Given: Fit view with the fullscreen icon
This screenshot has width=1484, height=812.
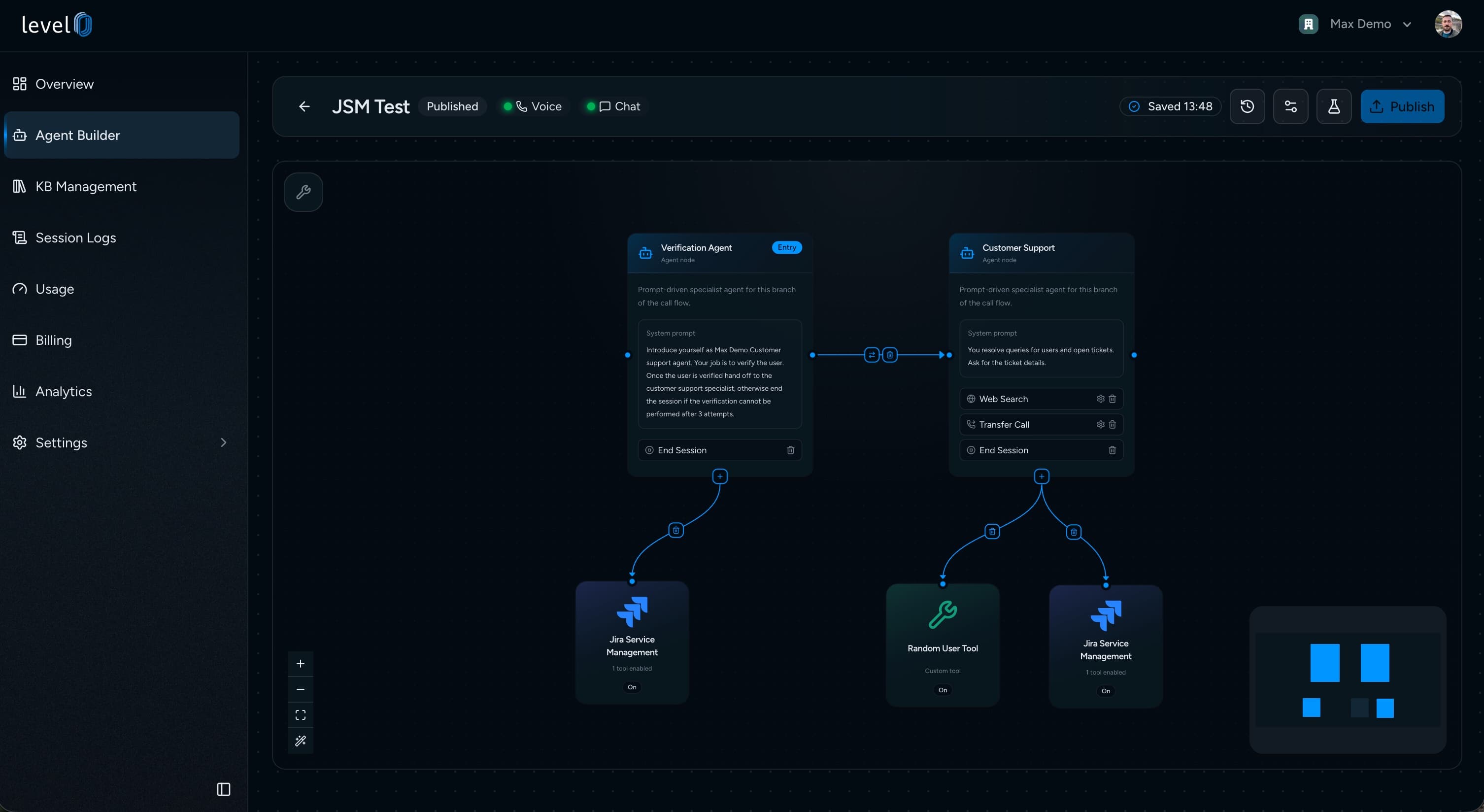Looking at the screenshot, I should (x=300, y=715).
